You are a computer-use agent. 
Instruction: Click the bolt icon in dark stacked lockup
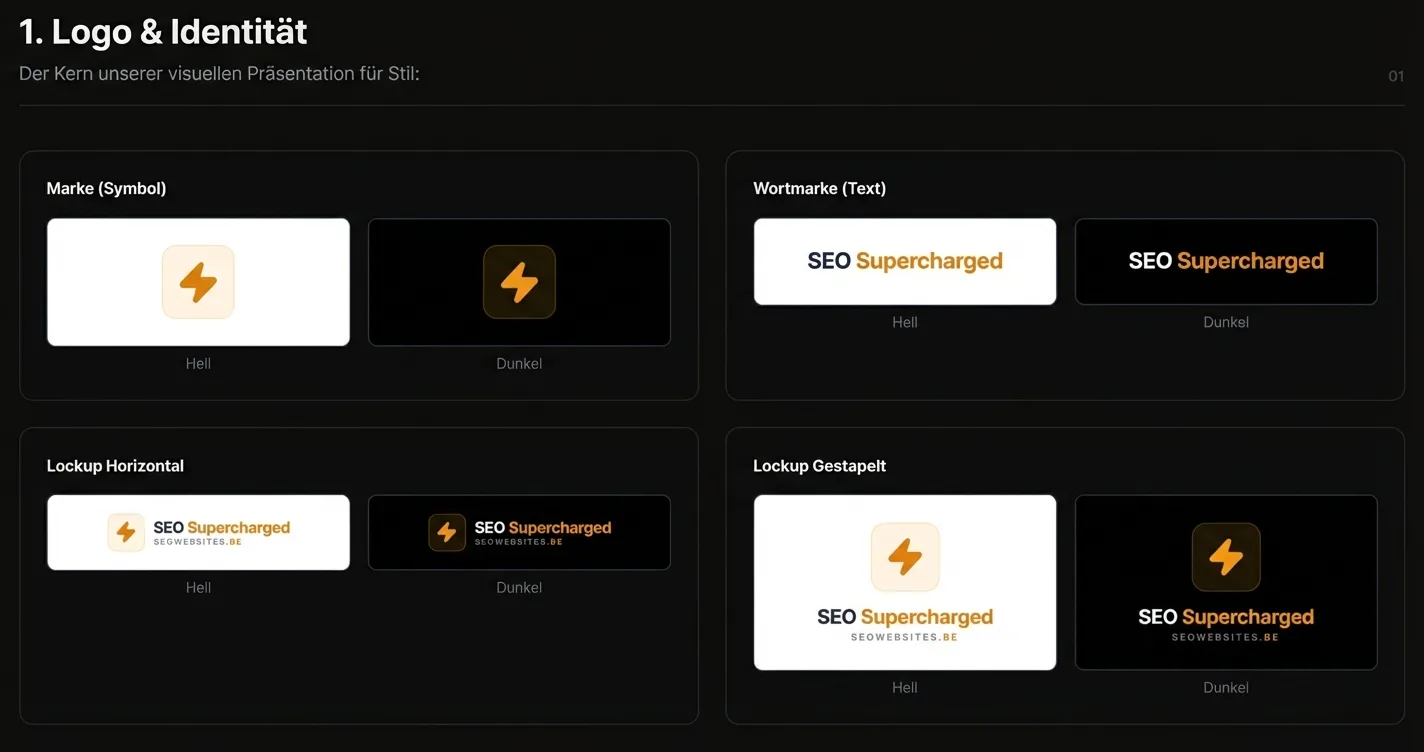click(x=1226, y=557)
